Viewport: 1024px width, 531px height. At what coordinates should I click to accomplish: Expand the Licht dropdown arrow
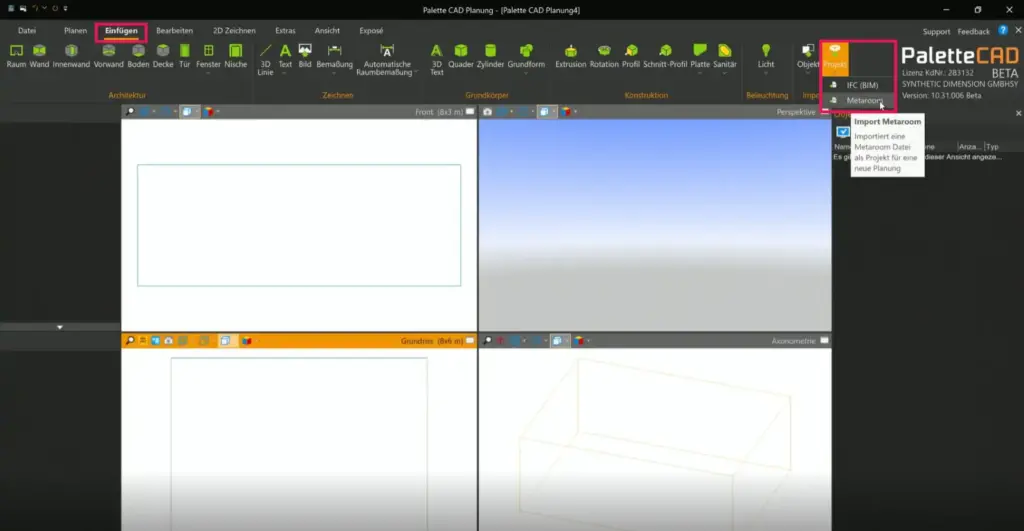[766, 73]
